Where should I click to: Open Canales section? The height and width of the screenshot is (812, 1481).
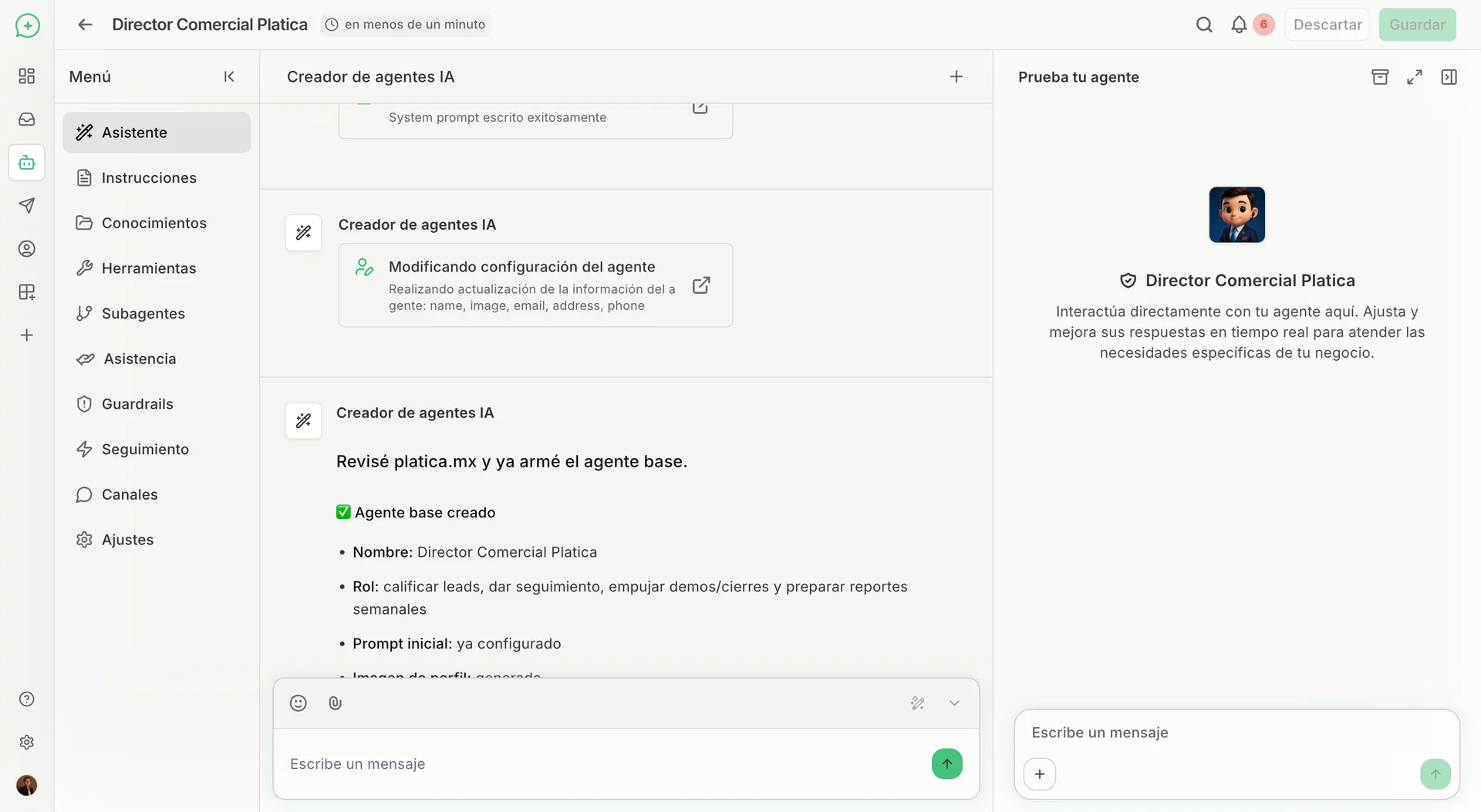tap(157, 494)
